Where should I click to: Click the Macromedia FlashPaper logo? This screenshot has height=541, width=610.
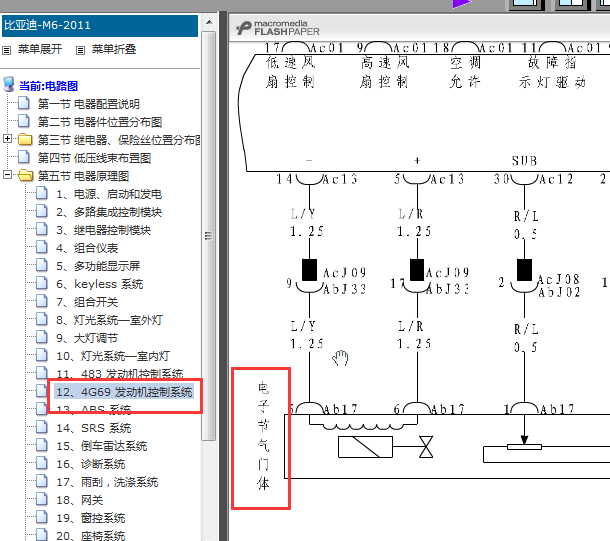(x=277, y=28)
